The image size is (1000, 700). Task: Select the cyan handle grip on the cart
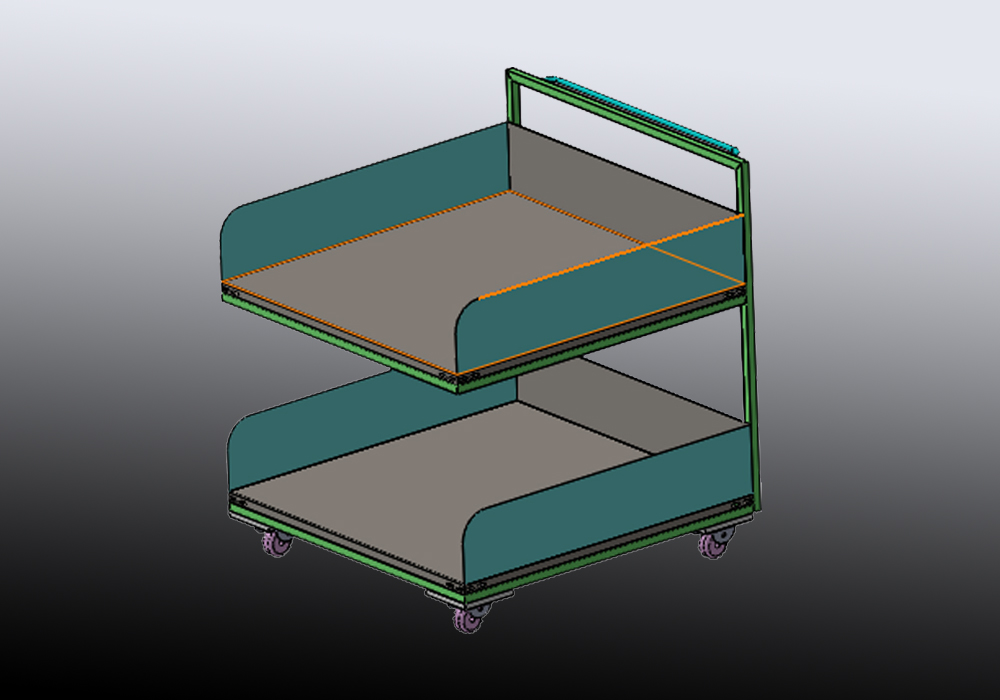pos(640,109)
